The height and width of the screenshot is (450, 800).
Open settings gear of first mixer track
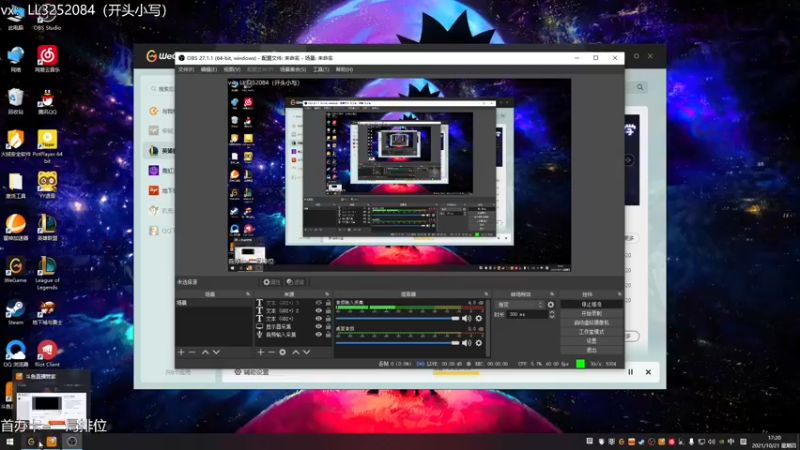click(479, 318)
